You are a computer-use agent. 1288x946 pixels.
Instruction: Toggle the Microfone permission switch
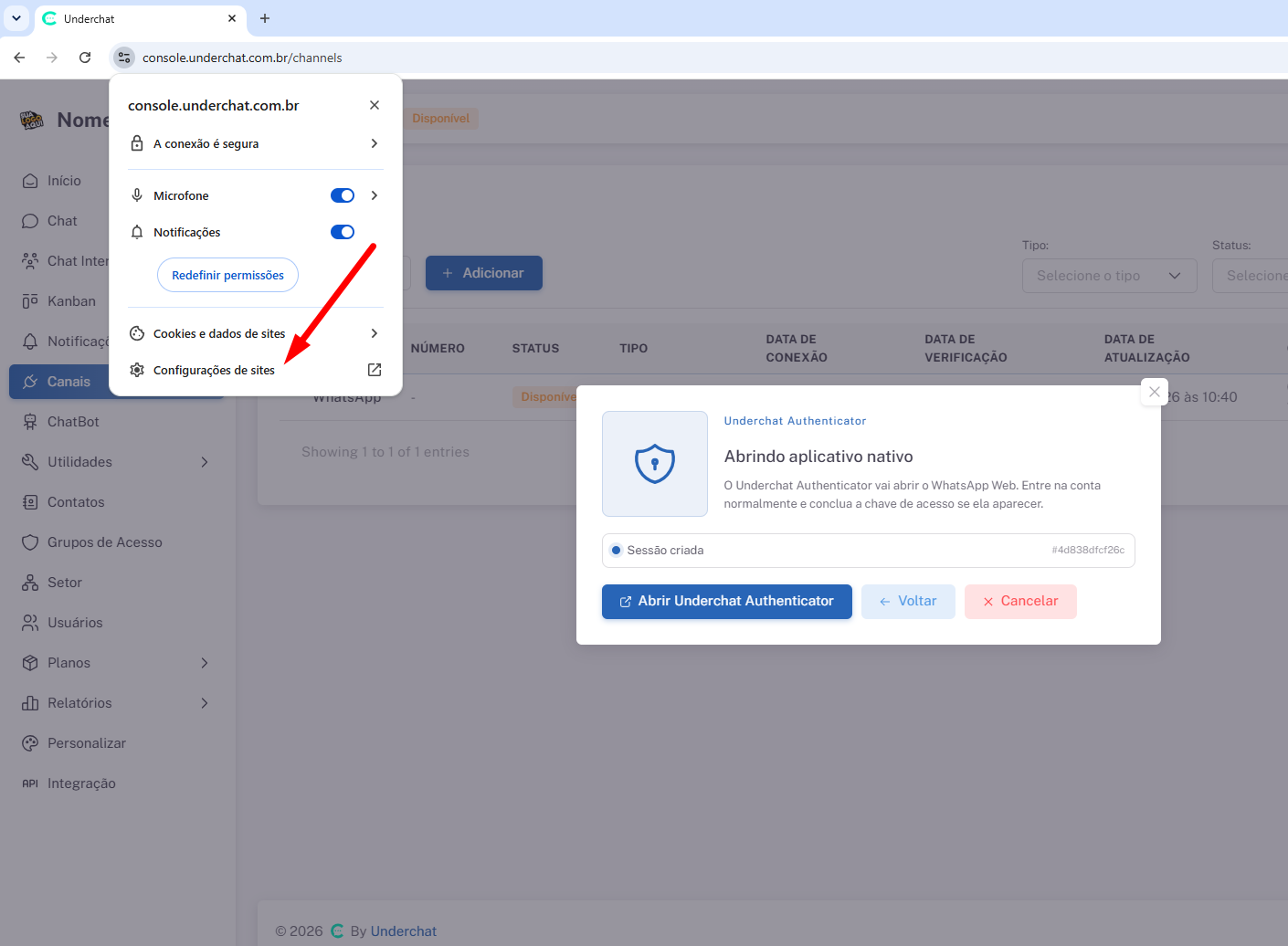pos(343,195)
